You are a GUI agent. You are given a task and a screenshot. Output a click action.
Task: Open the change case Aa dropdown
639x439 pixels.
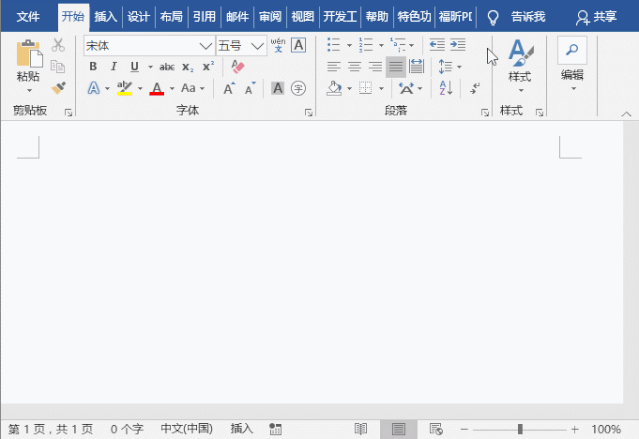[192, 88]
